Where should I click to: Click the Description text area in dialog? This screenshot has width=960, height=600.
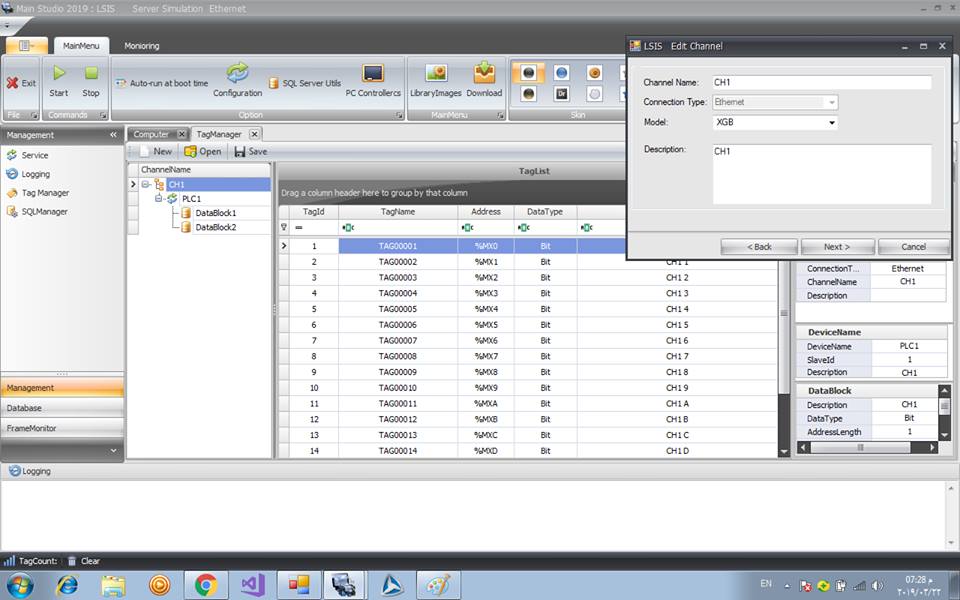pos(822,174)
